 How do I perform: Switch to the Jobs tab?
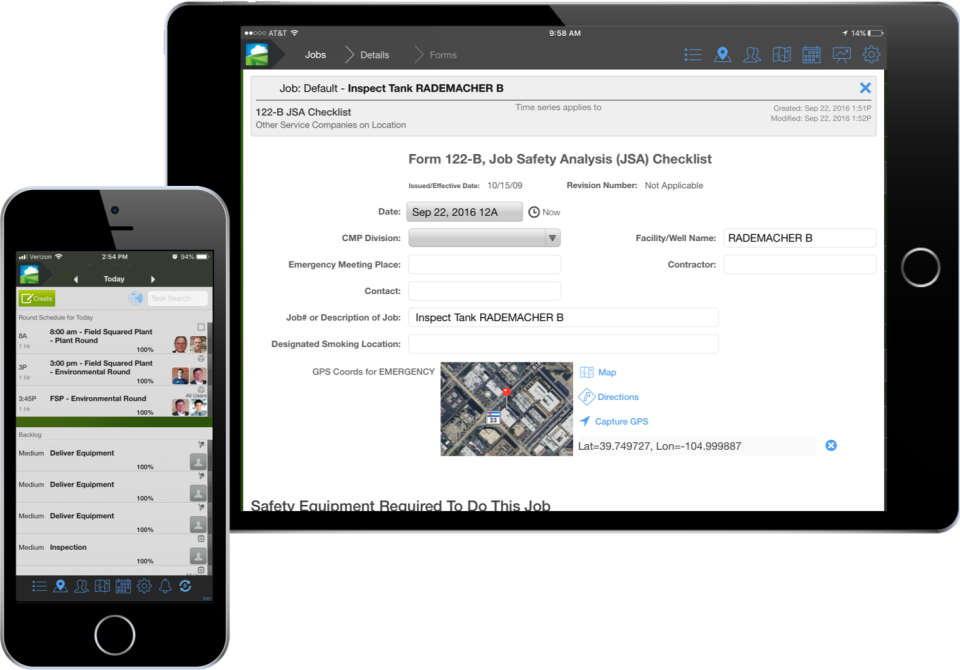tap(315, 54)
